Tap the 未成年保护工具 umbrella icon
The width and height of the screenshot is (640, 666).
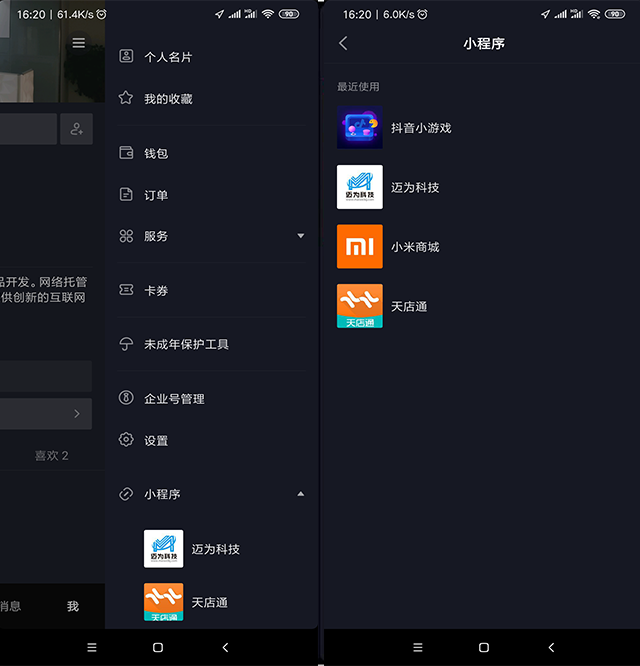point(126,344)
